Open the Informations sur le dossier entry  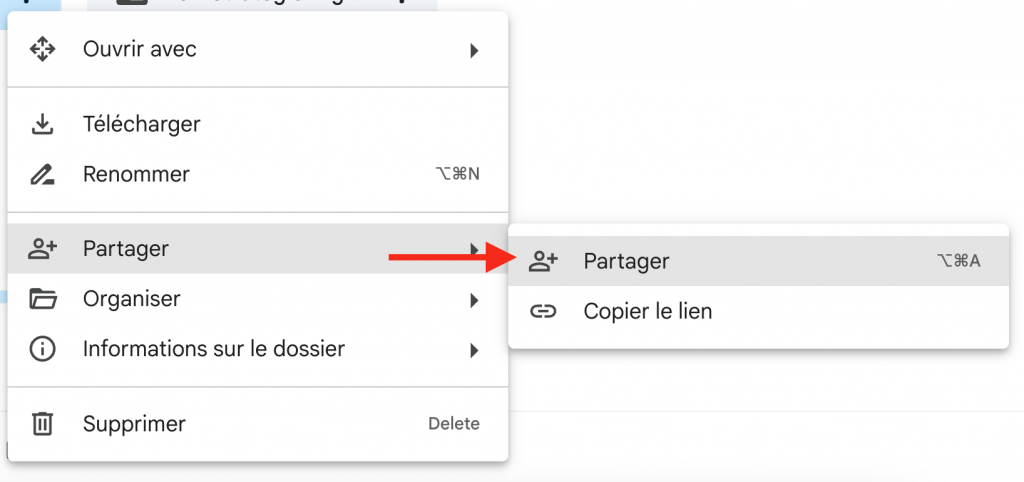[x=213, y=349]
